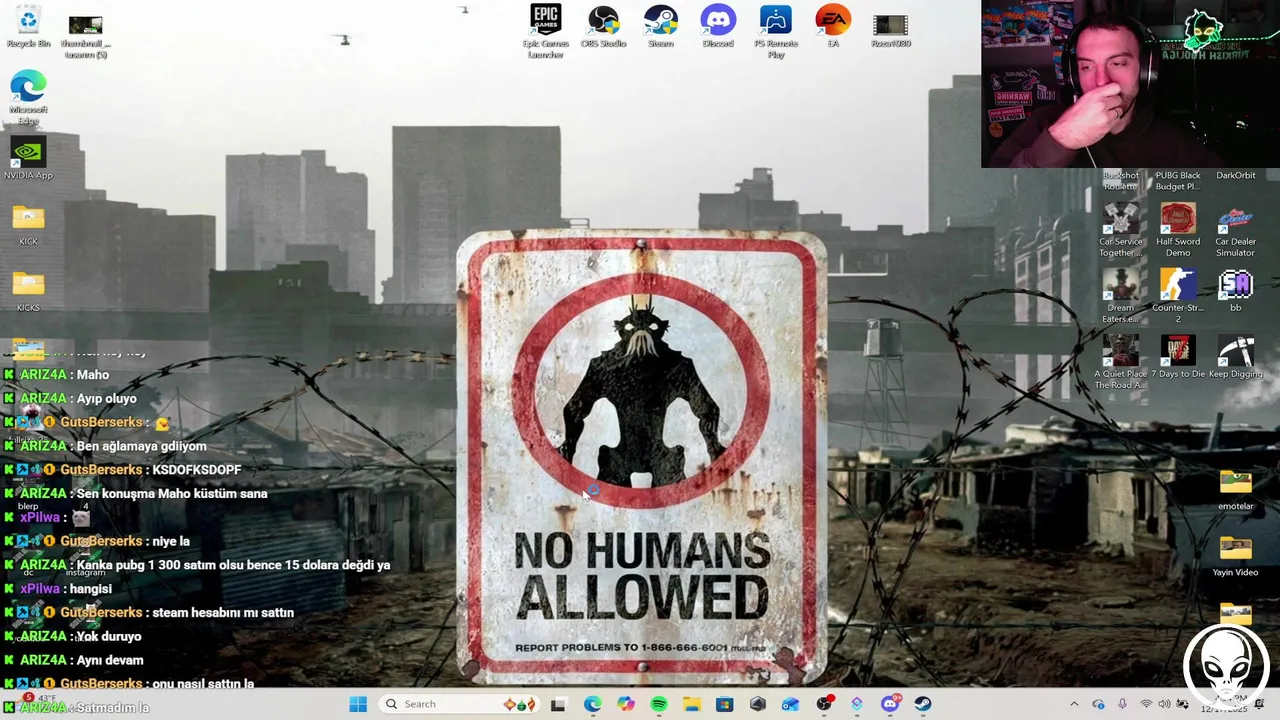Click the Buckshot Roulette shortcut label

(1121, 181)
